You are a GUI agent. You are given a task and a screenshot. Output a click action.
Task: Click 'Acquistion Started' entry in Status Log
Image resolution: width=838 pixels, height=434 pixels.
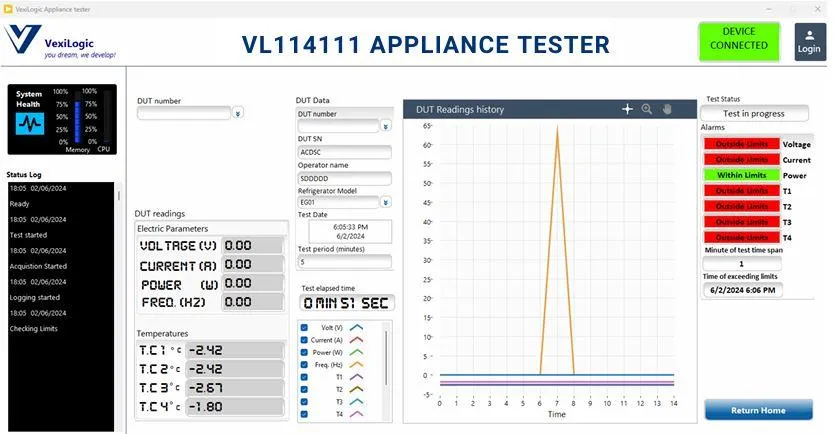click(x=38, y=266)
